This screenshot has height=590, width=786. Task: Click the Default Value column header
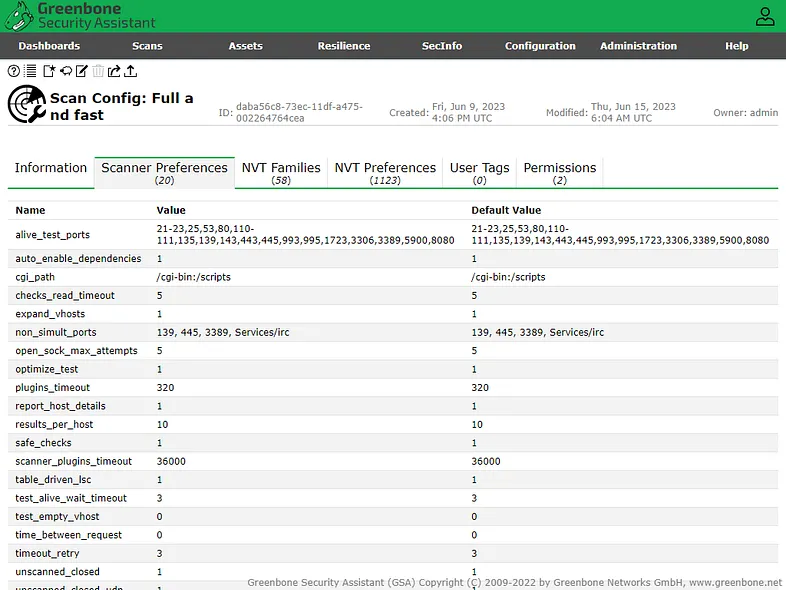click(506, 210)
